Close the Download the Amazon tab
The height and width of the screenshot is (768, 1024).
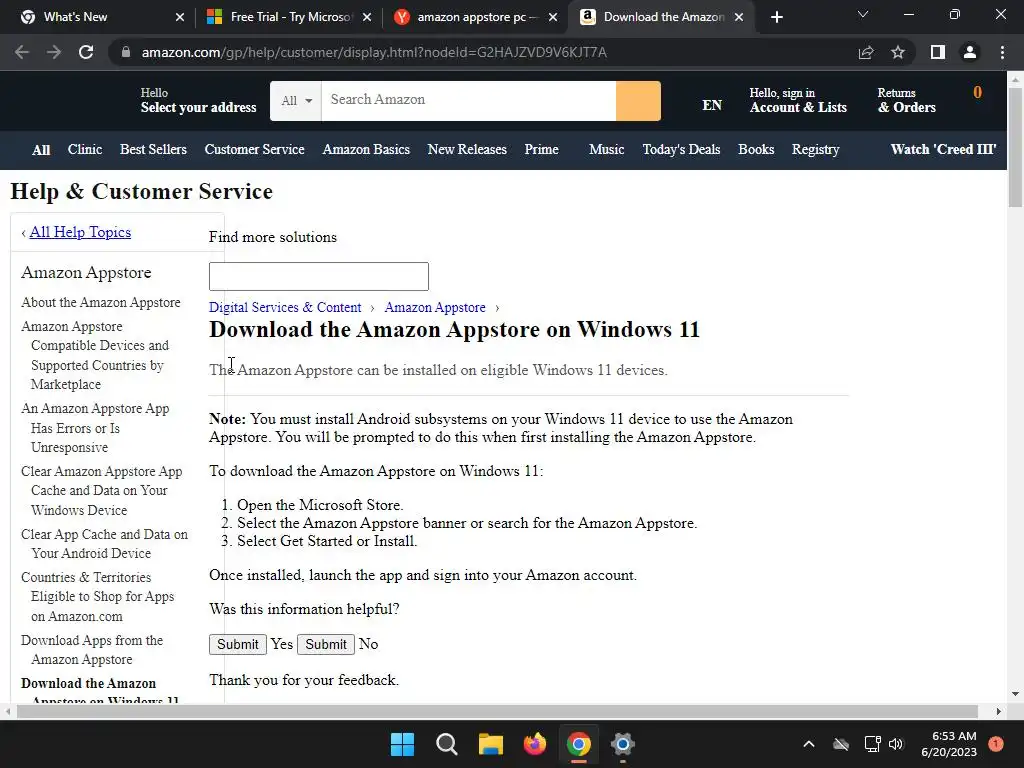tap(739, 17)
